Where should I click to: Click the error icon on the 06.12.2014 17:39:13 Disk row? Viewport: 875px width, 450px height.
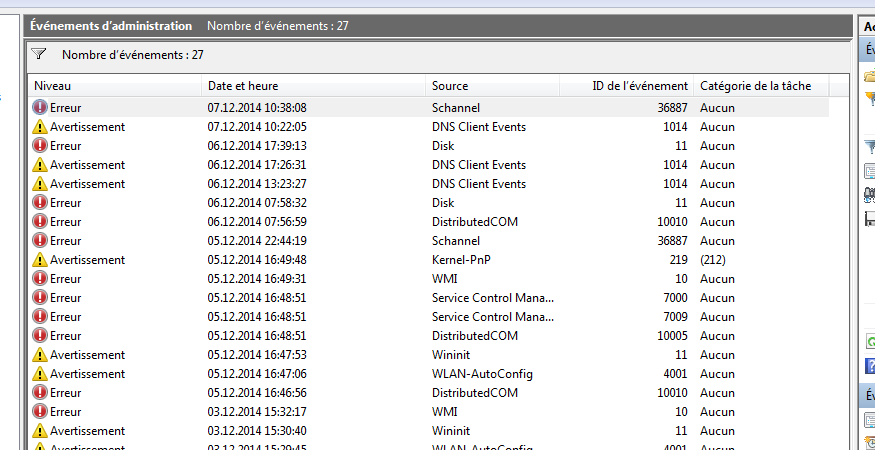click(40, 146)
